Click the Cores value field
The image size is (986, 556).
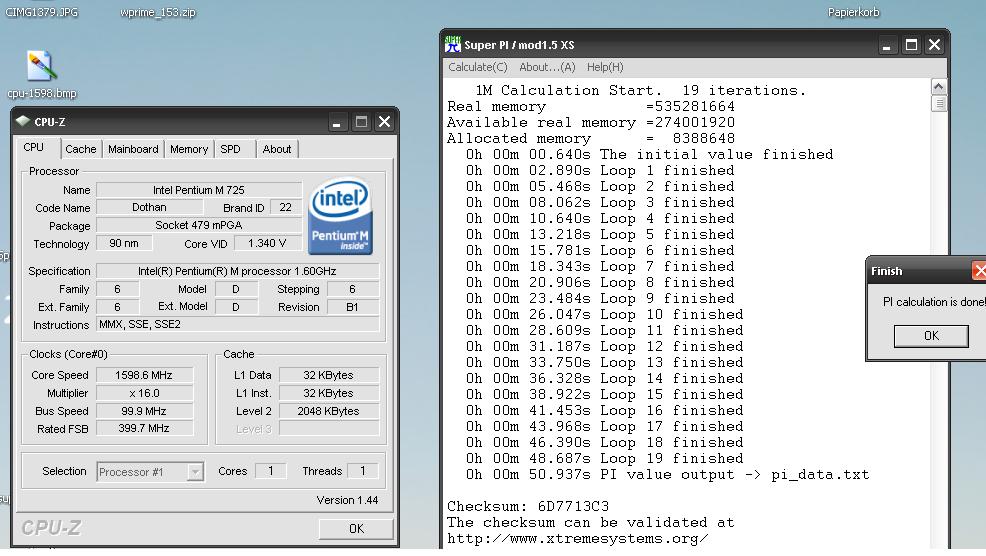tap(270, 470)
